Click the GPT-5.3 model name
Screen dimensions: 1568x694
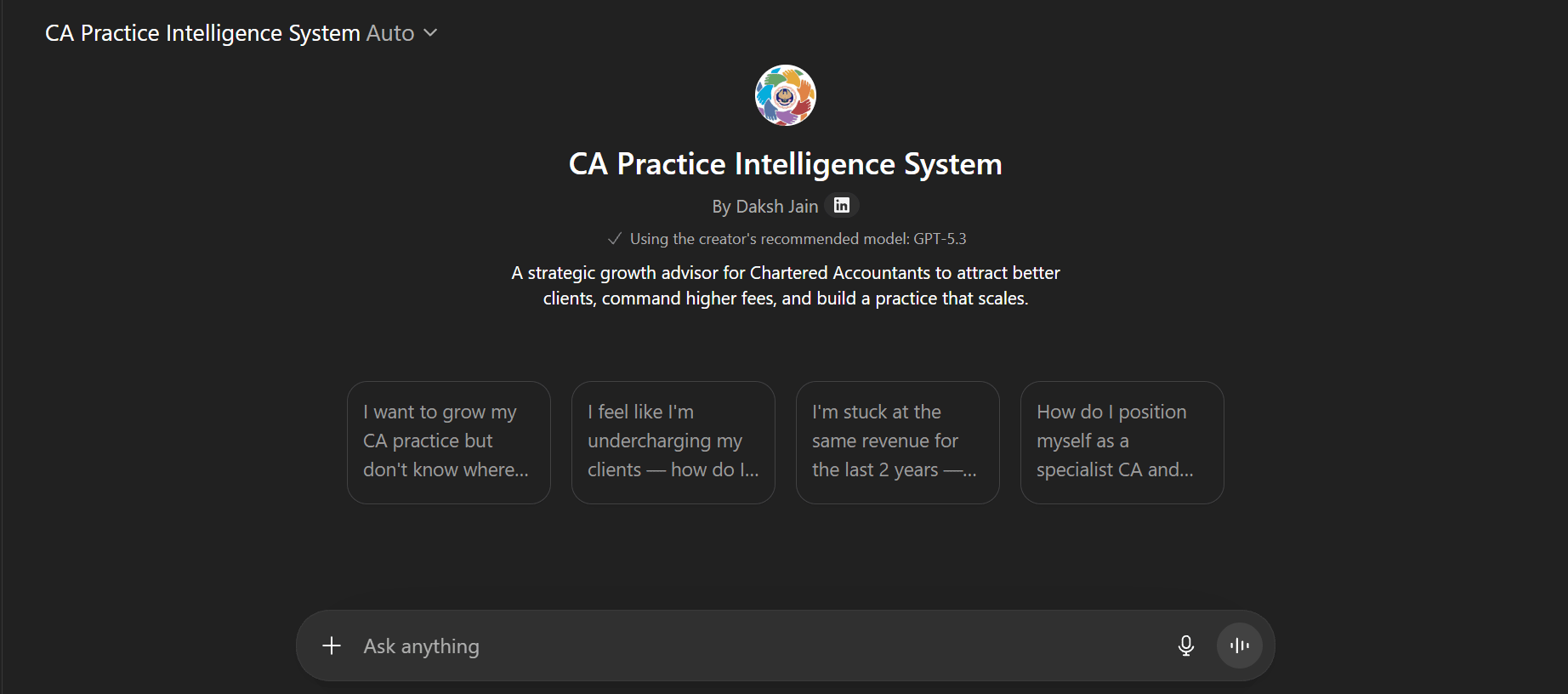(x=940, y=239)
